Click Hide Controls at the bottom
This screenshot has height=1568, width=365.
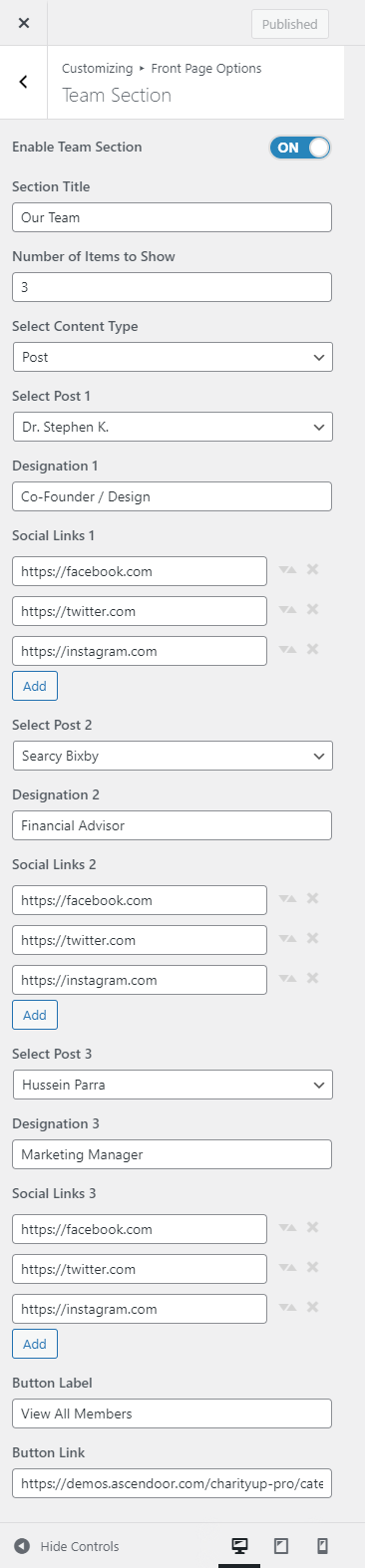(x=67, y=1546)
